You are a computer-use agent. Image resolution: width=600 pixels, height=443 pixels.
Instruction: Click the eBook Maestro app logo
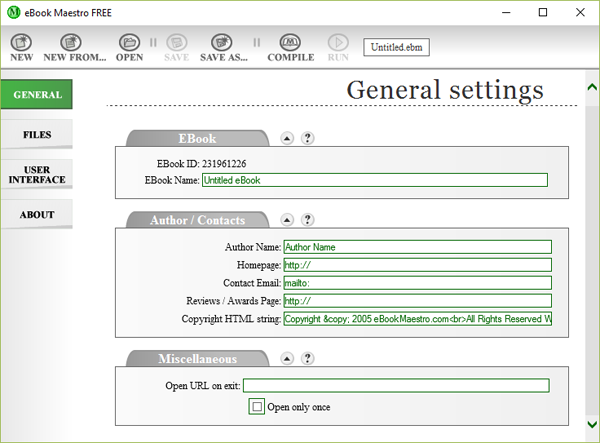13,12
